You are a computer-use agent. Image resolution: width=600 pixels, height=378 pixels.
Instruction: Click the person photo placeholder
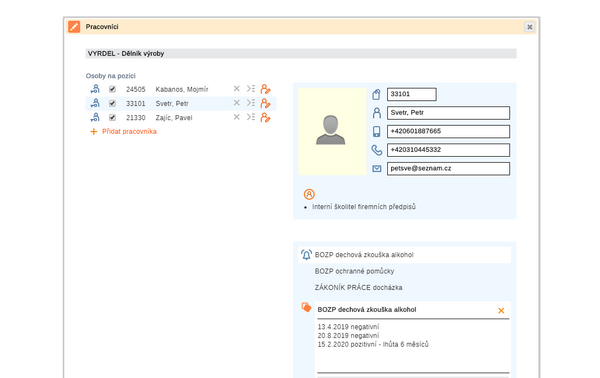click(332, 132)
